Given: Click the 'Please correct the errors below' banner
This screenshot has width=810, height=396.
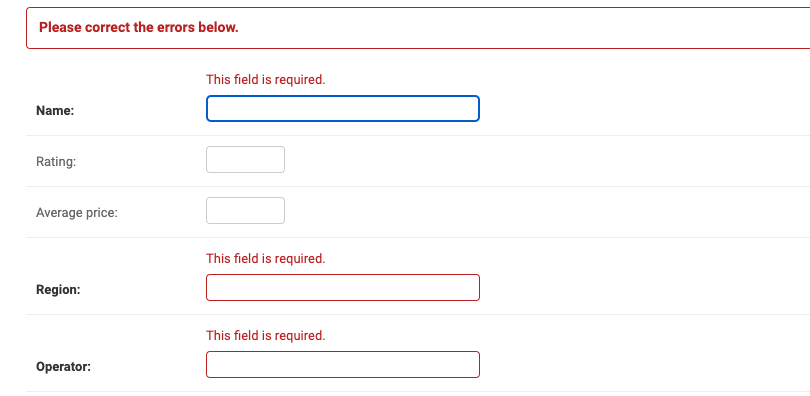Looking at the screenshot, I should 418,28.
